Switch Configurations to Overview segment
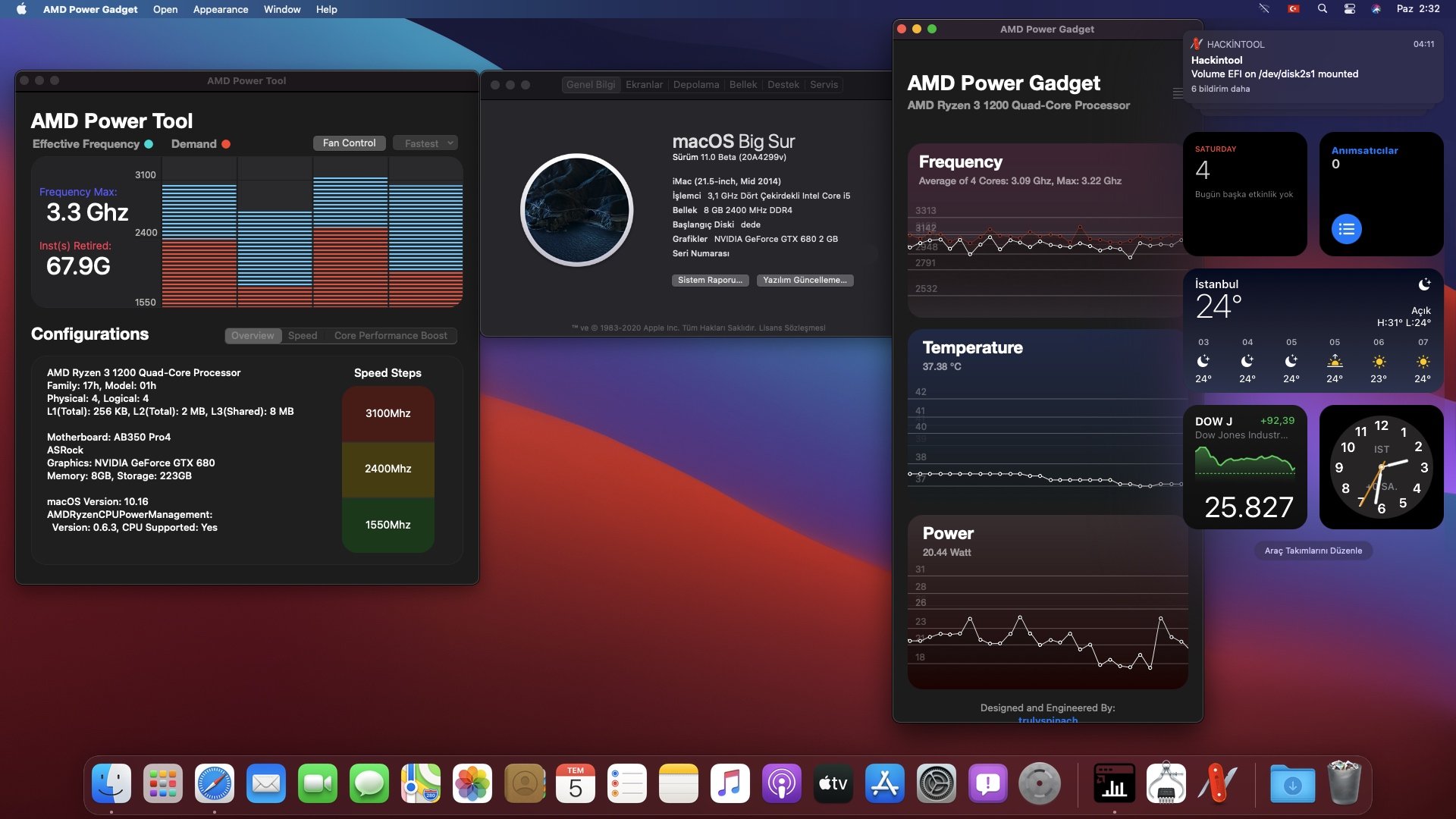Viewport: 1456px width, 819px height. tap(253, 336)
